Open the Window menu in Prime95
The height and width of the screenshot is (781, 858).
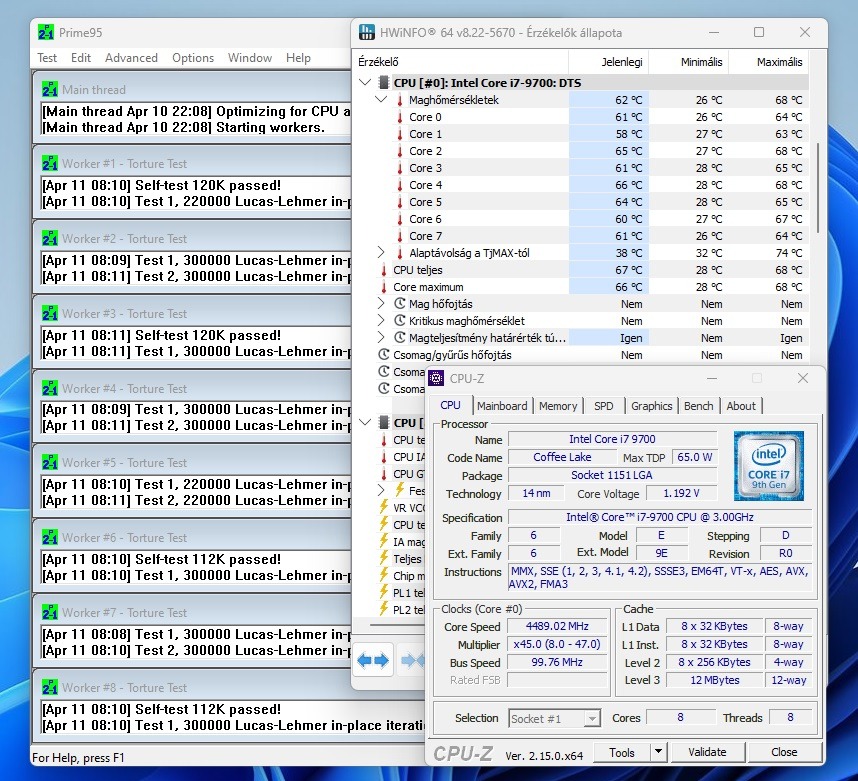[250, 57]
